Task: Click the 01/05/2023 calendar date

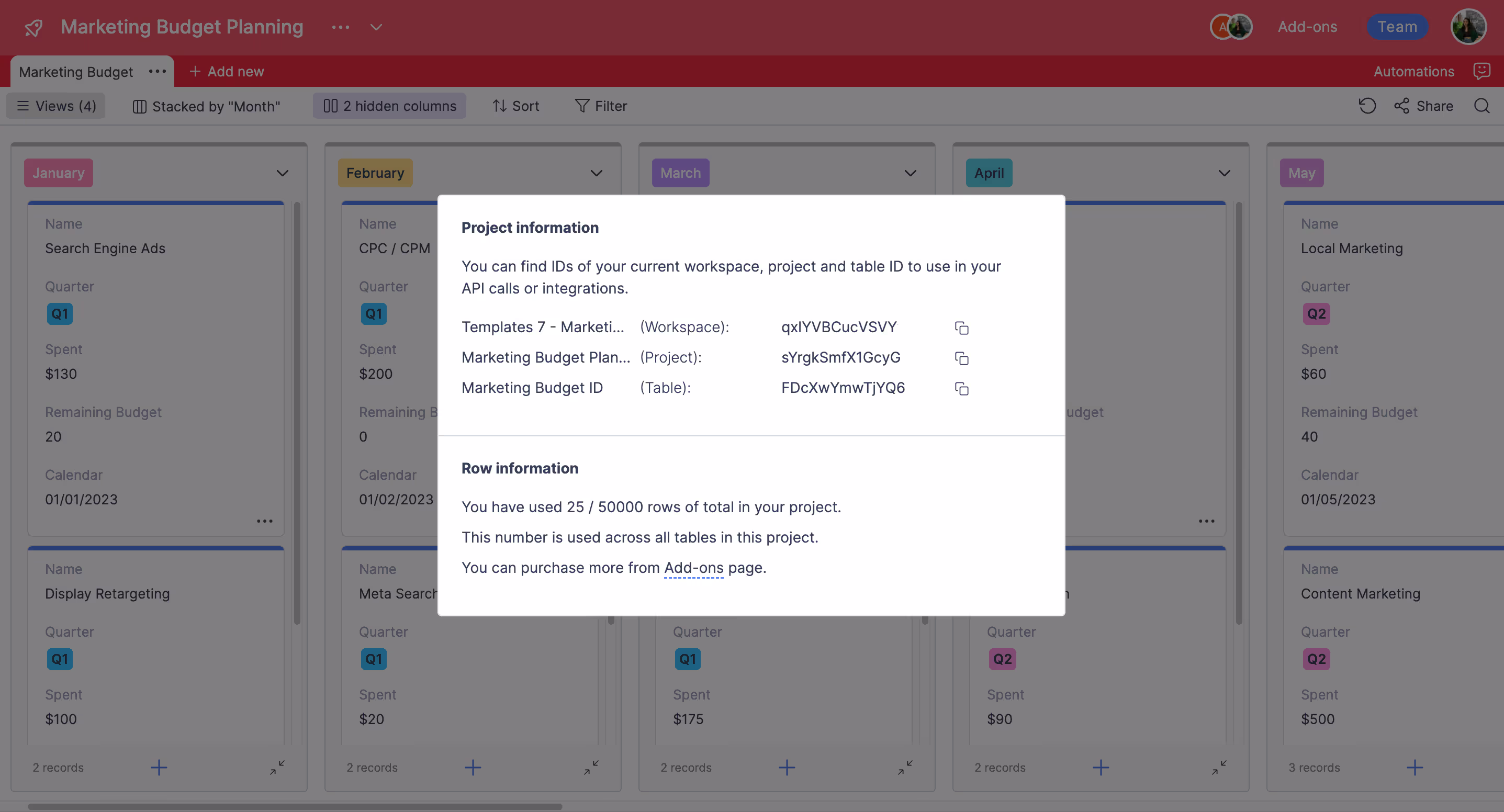Action: 1338,500
